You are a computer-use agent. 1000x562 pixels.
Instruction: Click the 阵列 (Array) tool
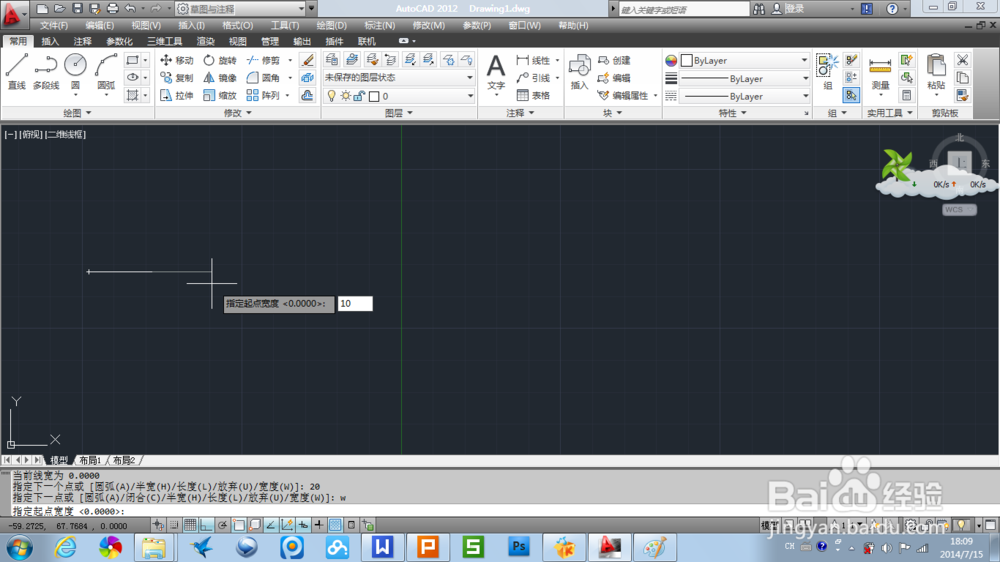click(263, 96)
